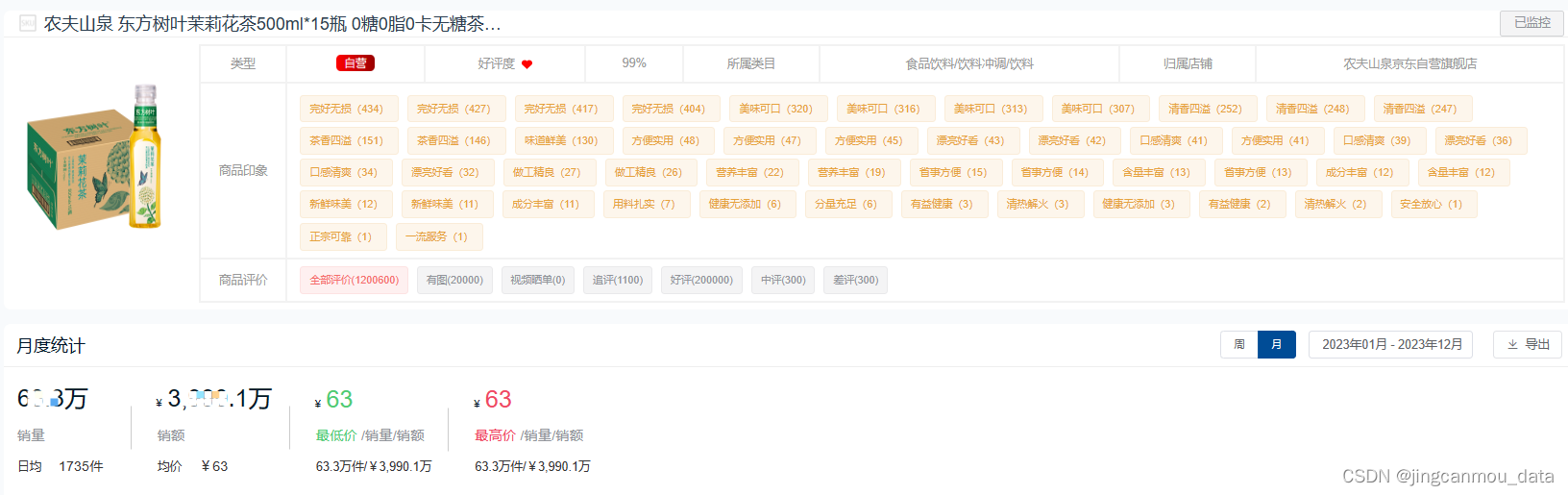Click the image icon before the product title
1568x495 pixels.
pos(28,23)
